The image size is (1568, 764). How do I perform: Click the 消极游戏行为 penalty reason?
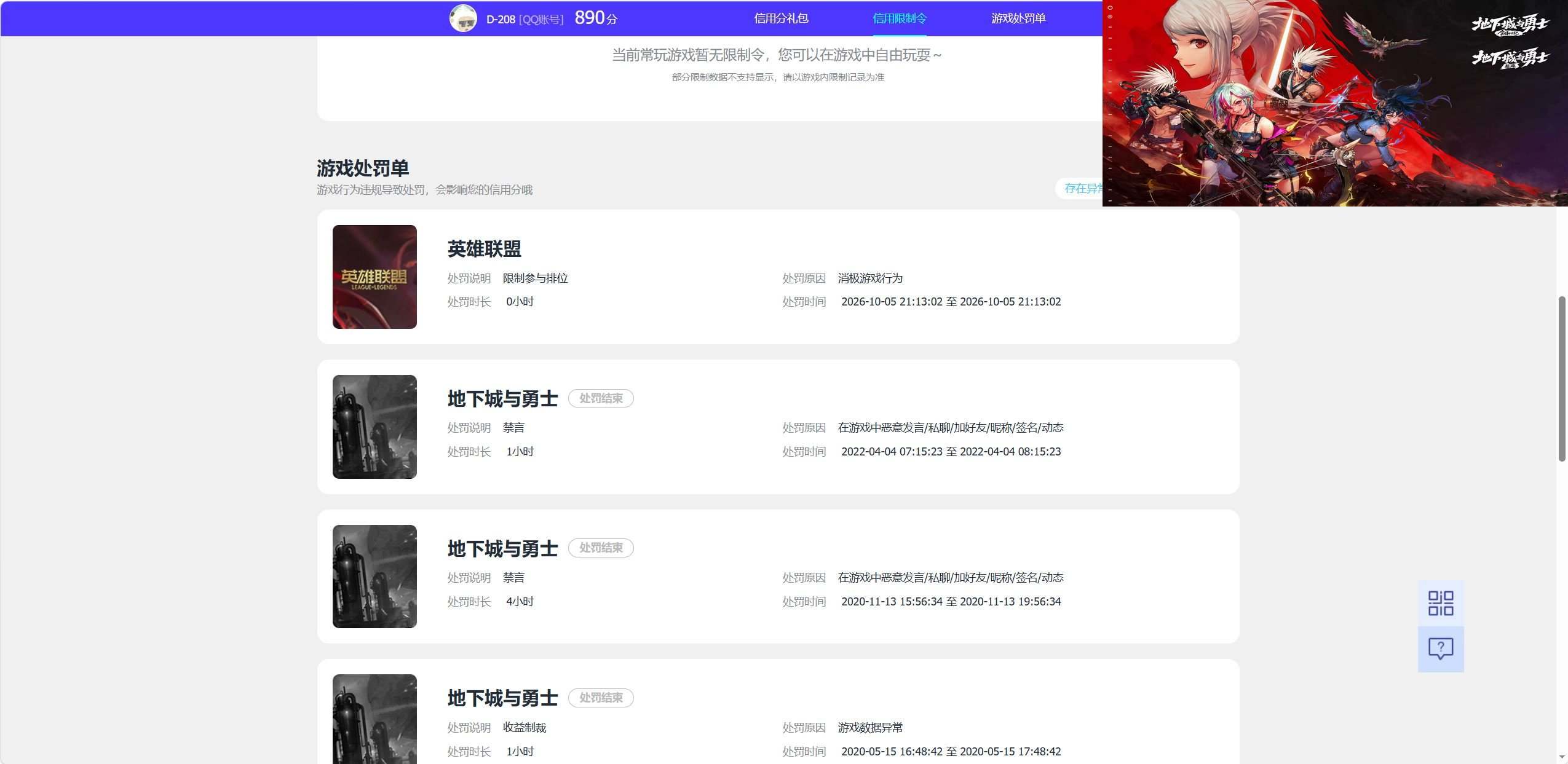(x=870, y=278)
